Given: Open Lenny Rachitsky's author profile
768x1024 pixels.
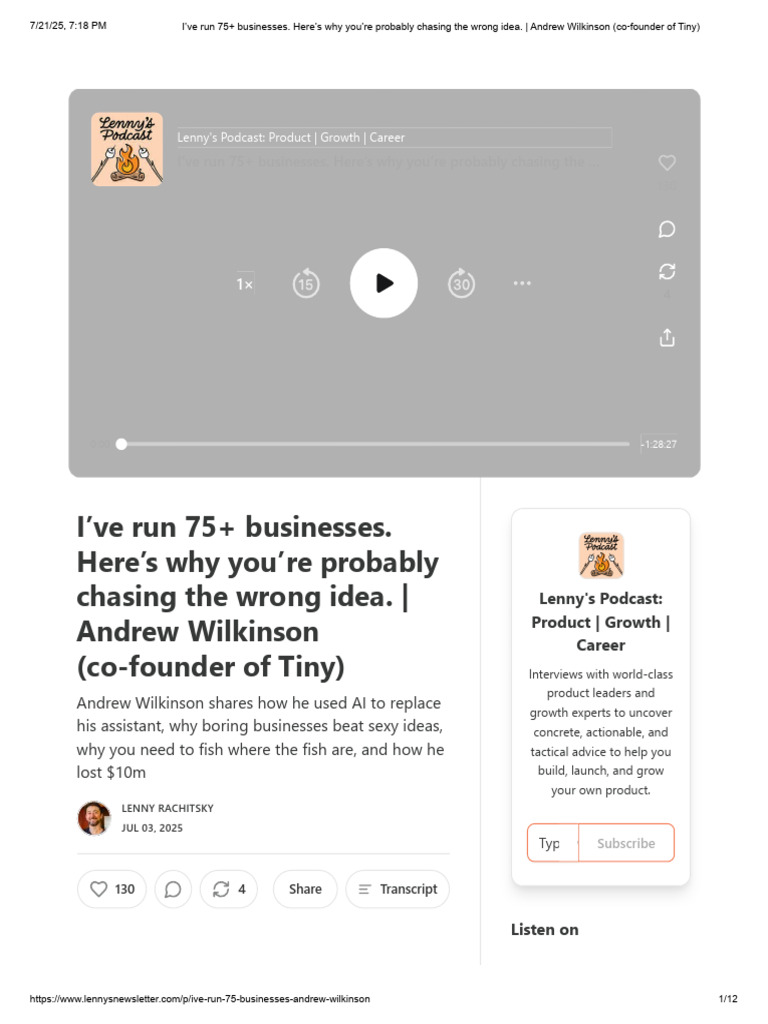Looking at the screenshot, I should click(167, 808).
